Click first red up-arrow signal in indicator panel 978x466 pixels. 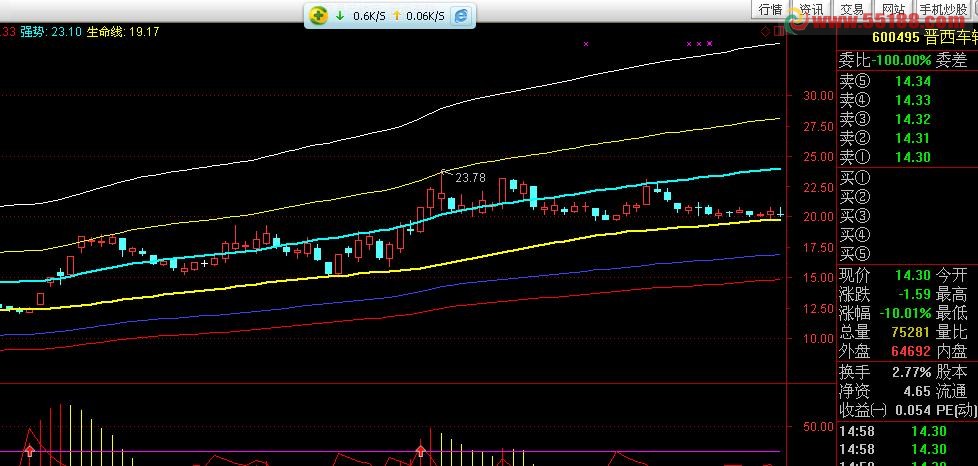point(29,450)
